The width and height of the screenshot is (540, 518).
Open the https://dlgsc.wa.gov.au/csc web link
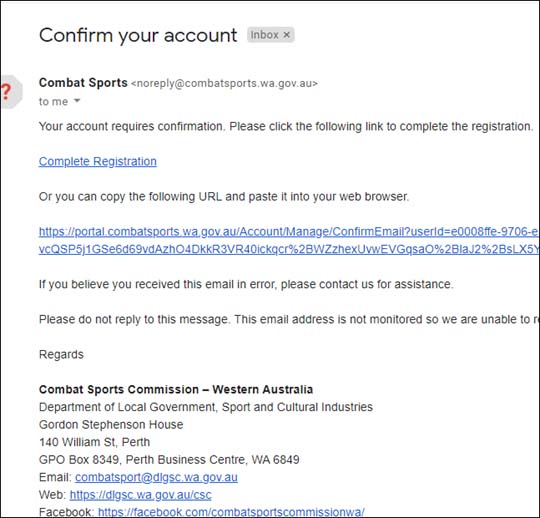[141, 495]
